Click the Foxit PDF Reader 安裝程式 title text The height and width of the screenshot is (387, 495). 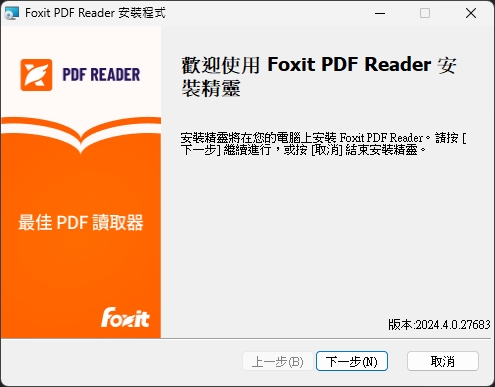click(95, 13)
